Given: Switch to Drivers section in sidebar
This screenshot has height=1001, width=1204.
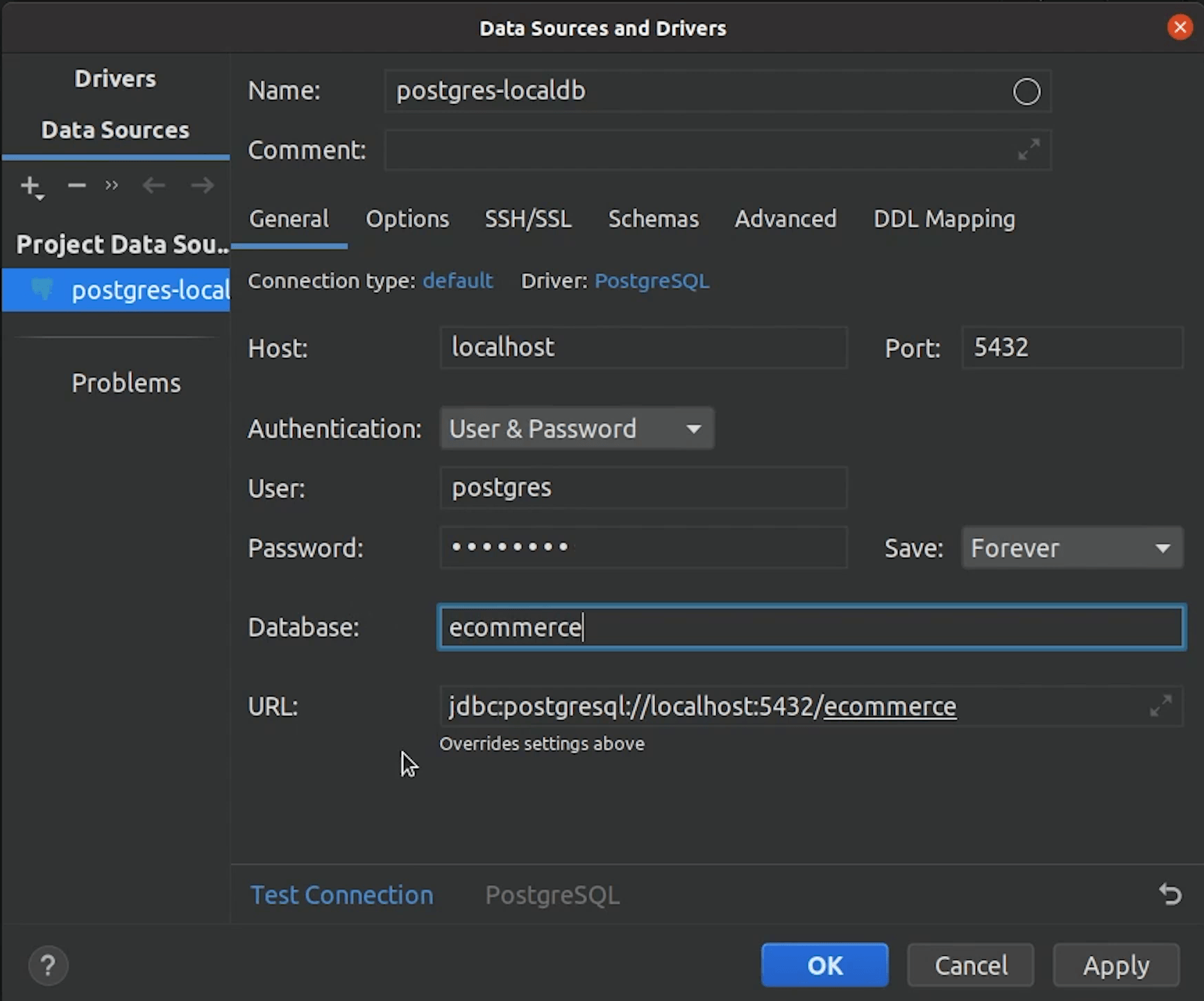Looking at the screenshot, I should point(115,79).
